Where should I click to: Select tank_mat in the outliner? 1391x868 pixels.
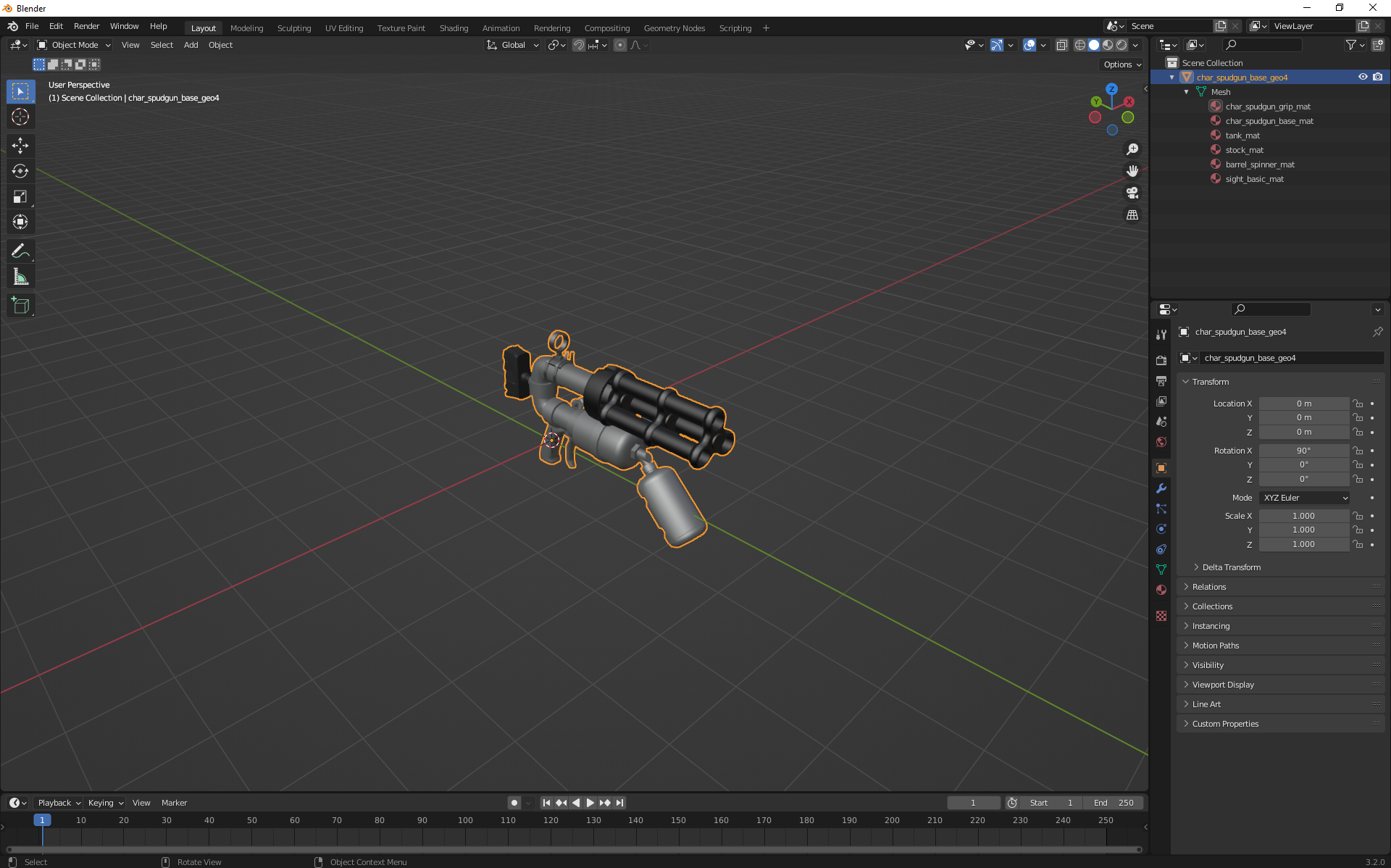(x=1242, y=135)
